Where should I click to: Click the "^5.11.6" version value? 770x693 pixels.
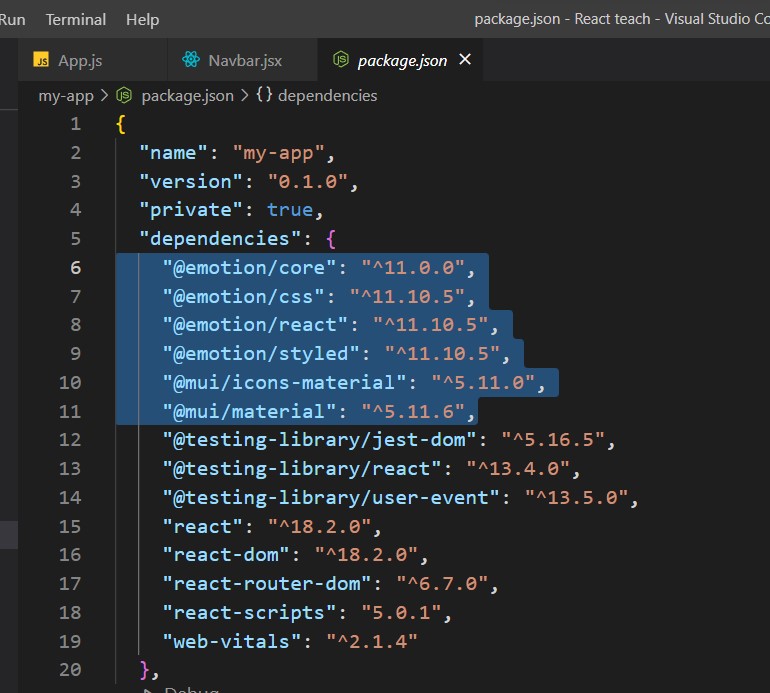pos(412,412)
